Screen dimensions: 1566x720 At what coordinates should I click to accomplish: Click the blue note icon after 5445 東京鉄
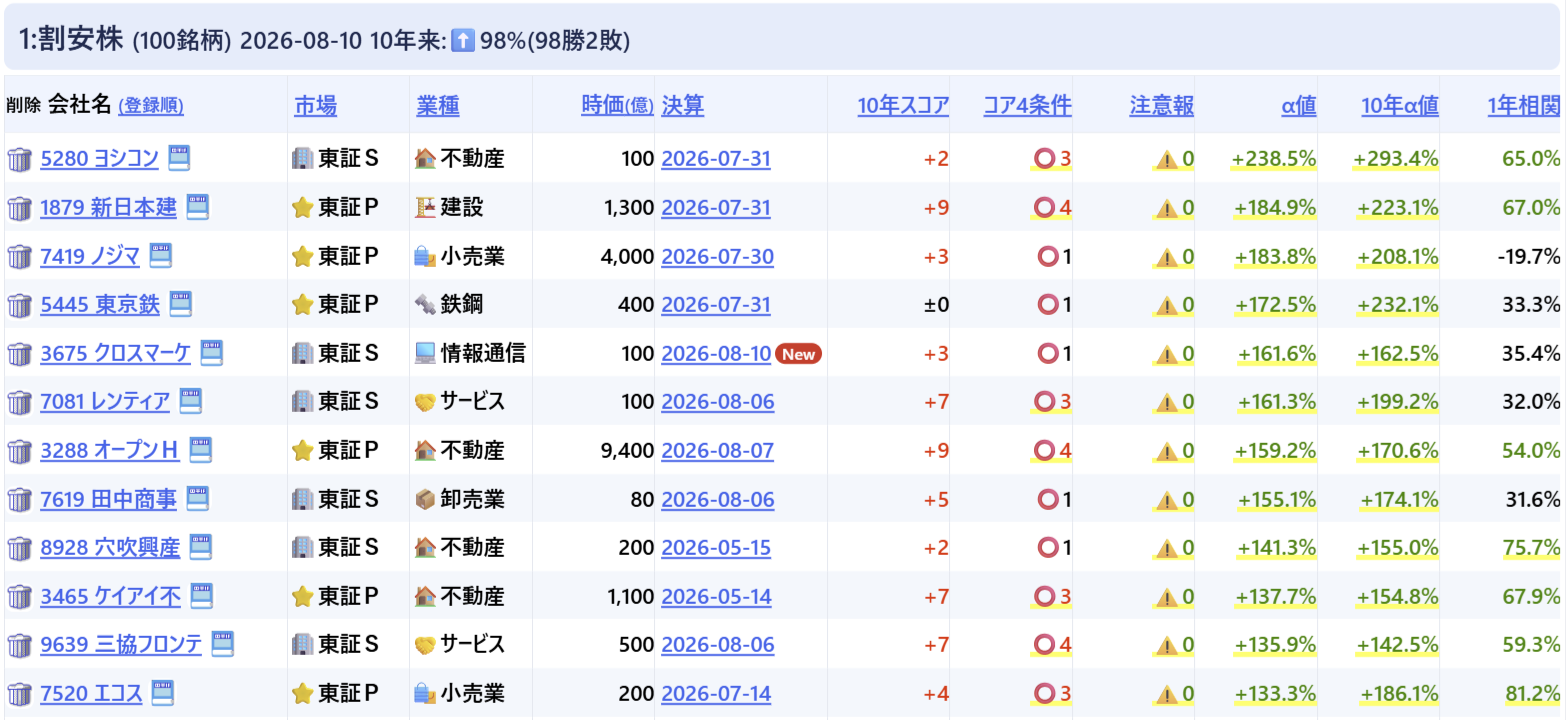point(180,303)
